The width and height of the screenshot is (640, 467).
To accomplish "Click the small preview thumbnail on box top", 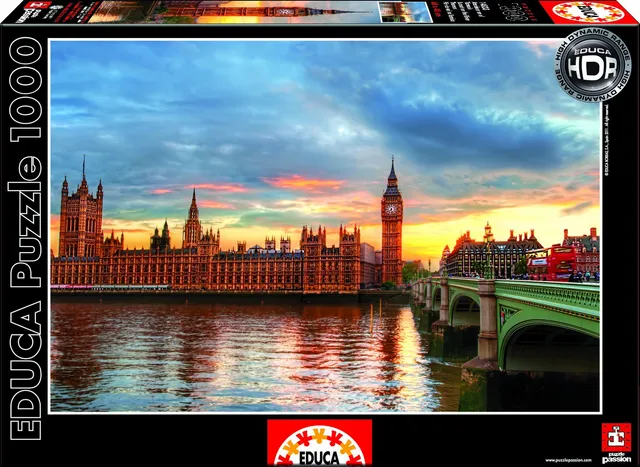I will [x=405, y=12].
